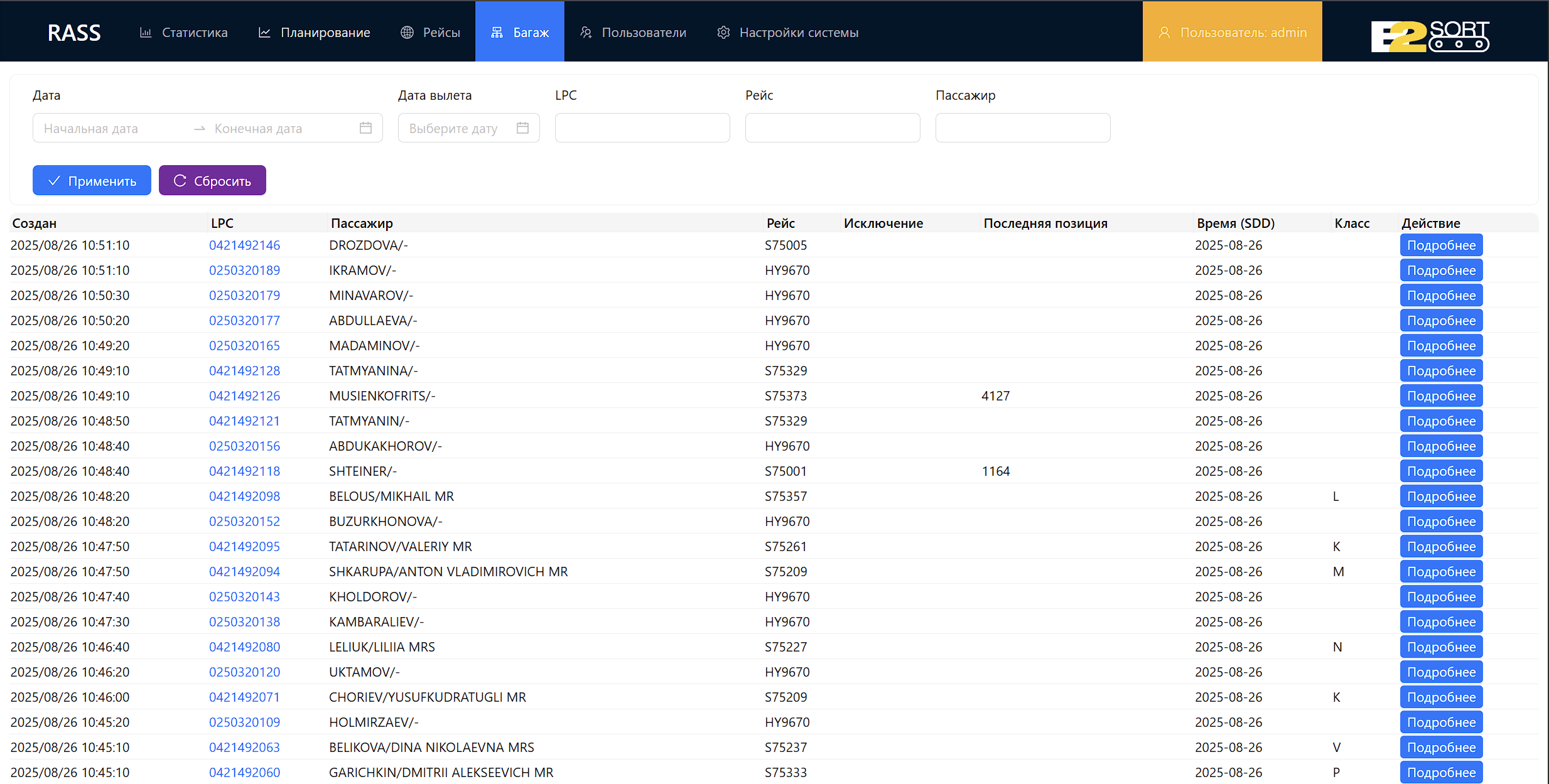Click the E2 SORT logo
The image size is (1549, 784).
point(1430,35)
